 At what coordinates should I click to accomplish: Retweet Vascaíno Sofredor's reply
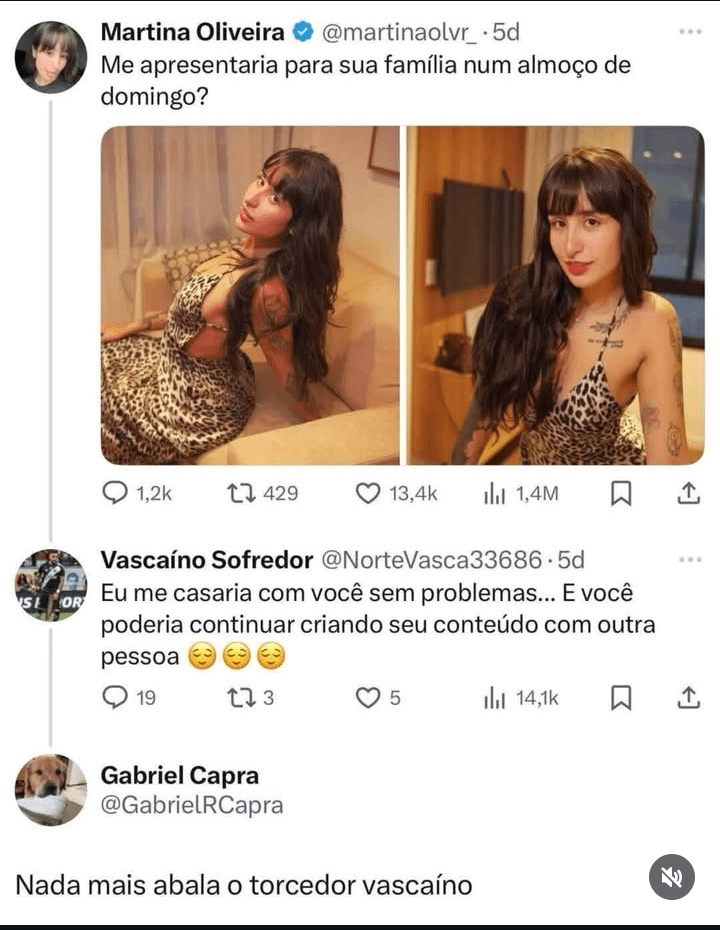[x=241, y=697]
